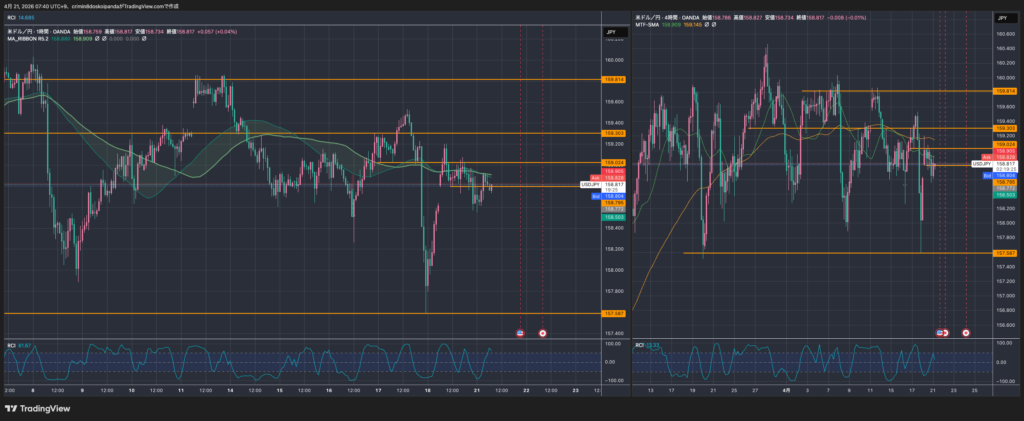Click the Japan flag event icon on 1-hour chart

[542, 332]
